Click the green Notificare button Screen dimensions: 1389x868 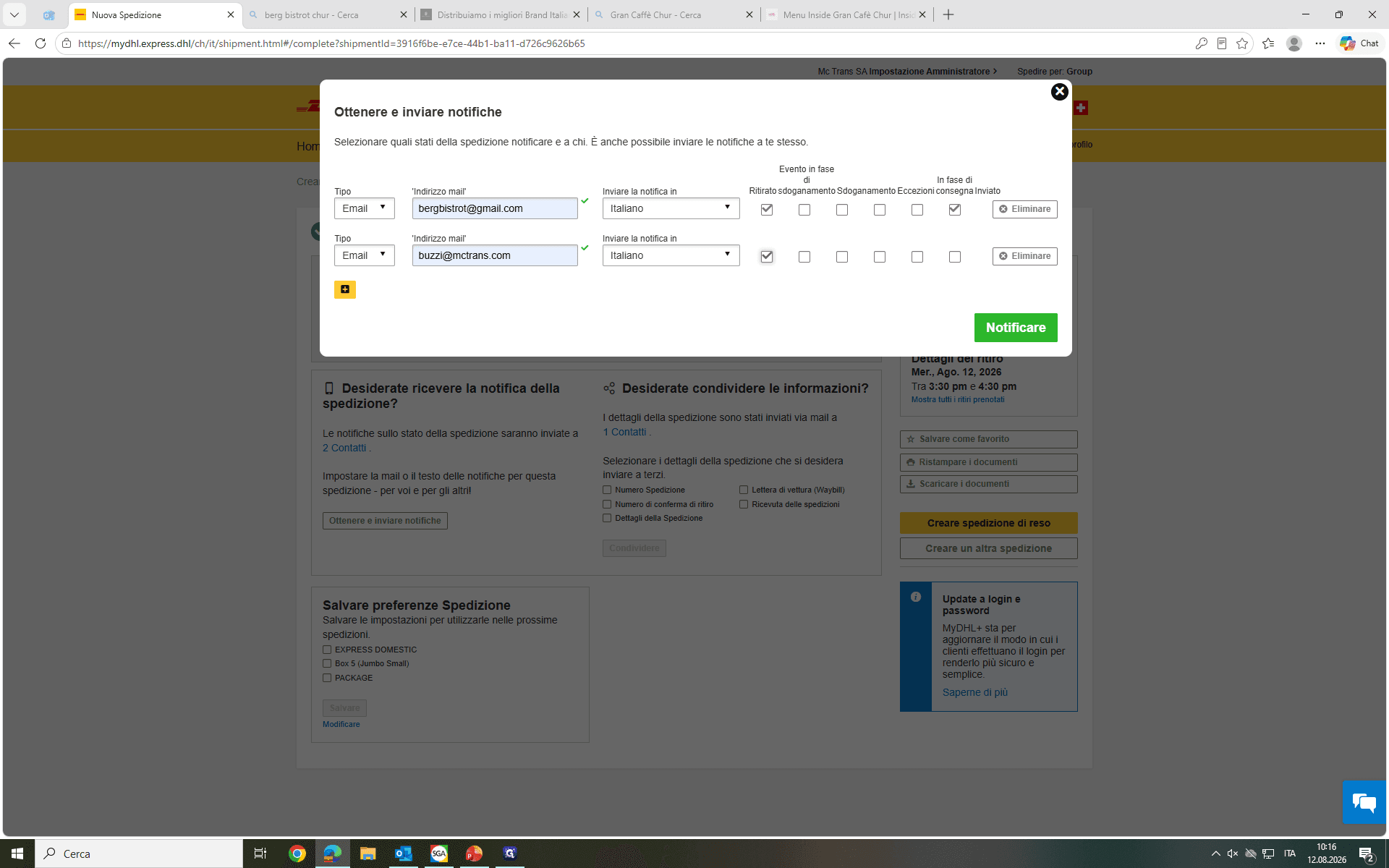pyautogui.click(x=1016, y=328)
